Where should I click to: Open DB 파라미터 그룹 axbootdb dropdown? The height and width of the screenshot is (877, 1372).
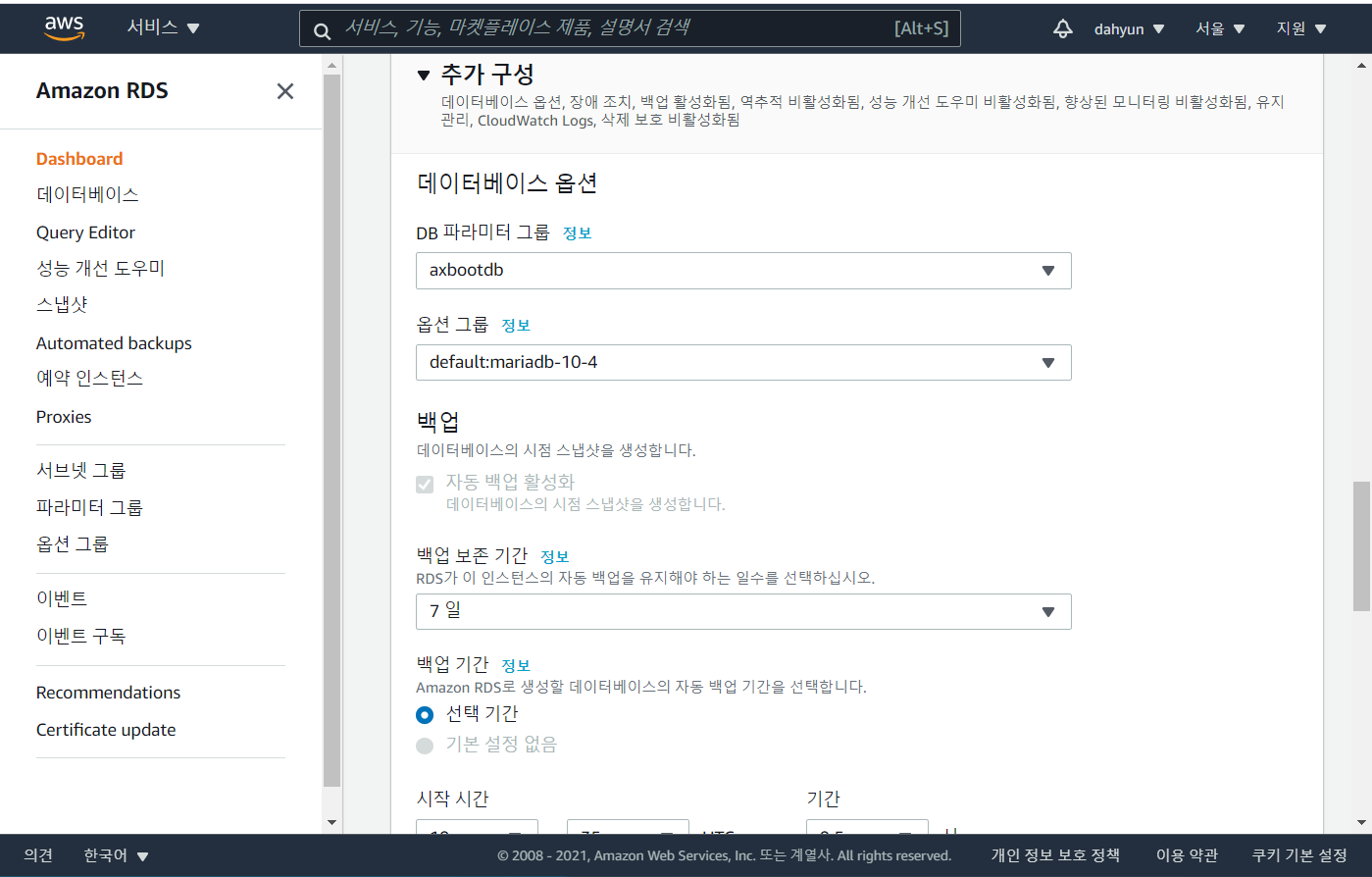743,271
